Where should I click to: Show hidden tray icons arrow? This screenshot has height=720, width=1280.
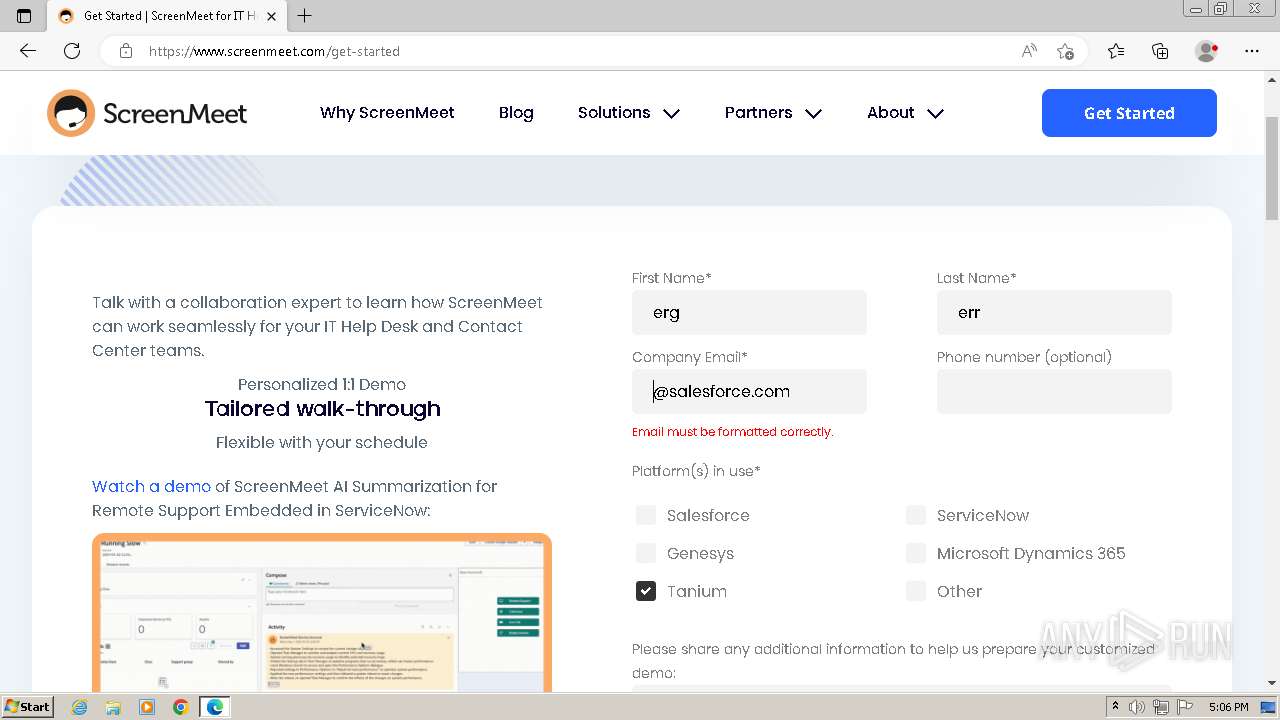pos(1115,707)
